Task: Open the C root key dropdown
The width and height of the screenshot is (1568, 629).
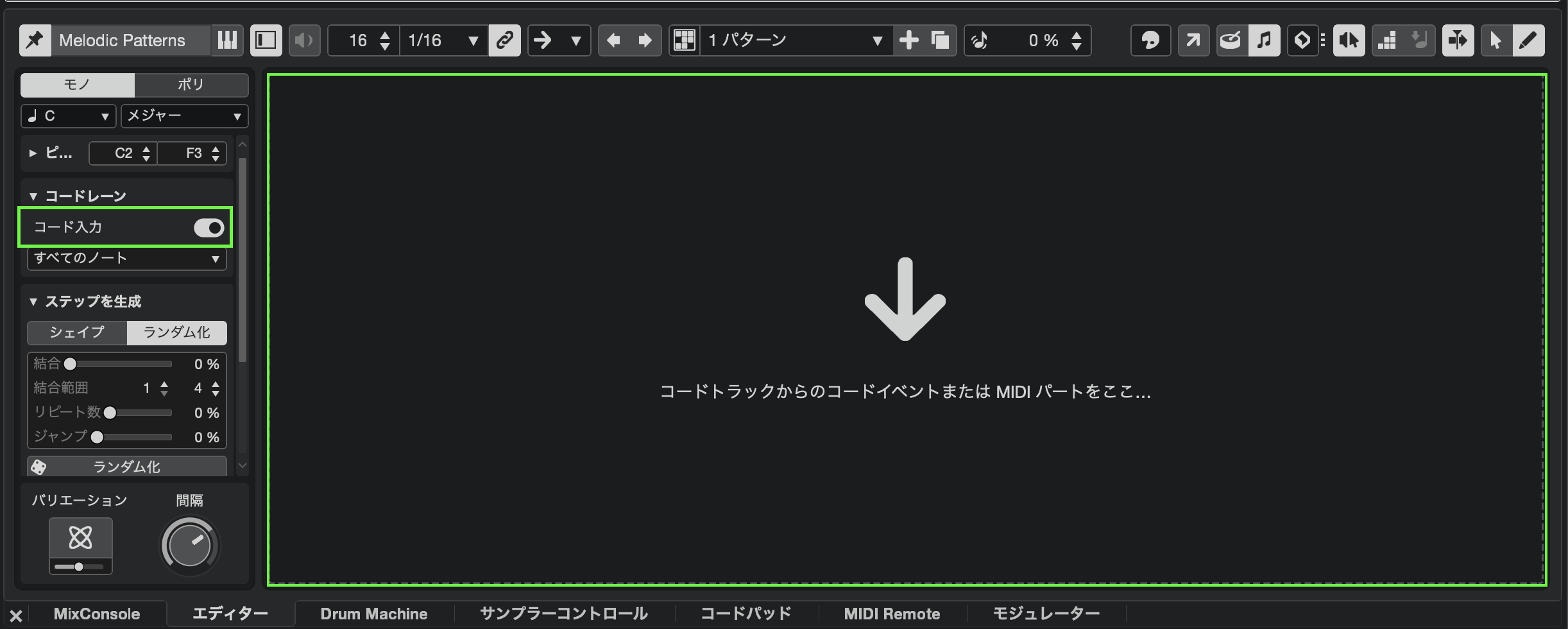Action: pyautogui.click(x=69, y=116)
